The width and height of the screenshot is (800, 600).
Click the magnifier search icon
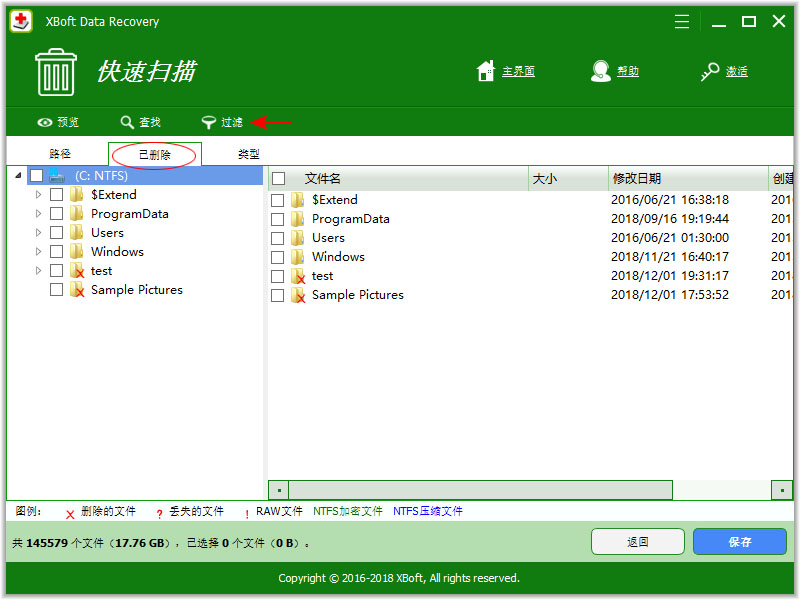coord(127,122)
